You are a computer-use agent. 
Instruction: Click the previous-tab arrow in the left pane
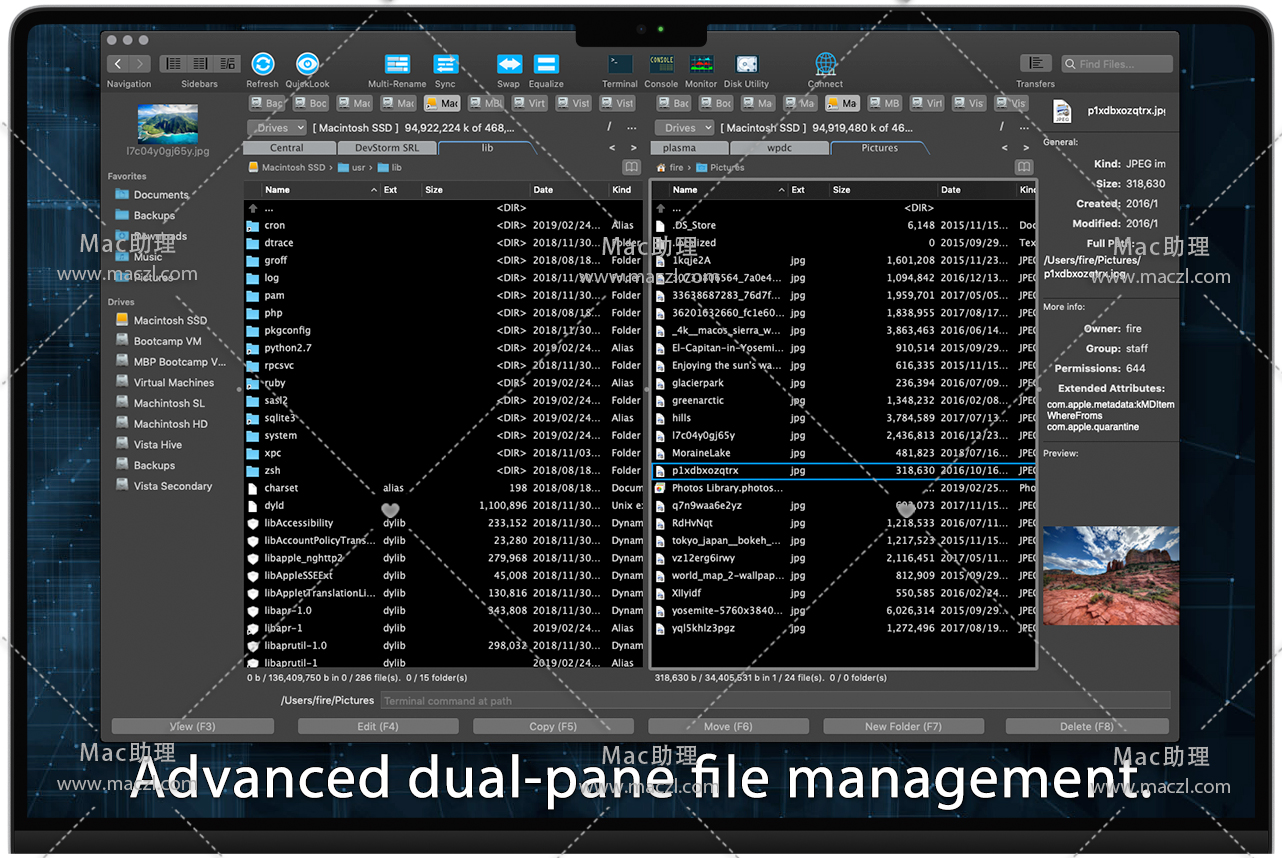[x=611, y=148]
